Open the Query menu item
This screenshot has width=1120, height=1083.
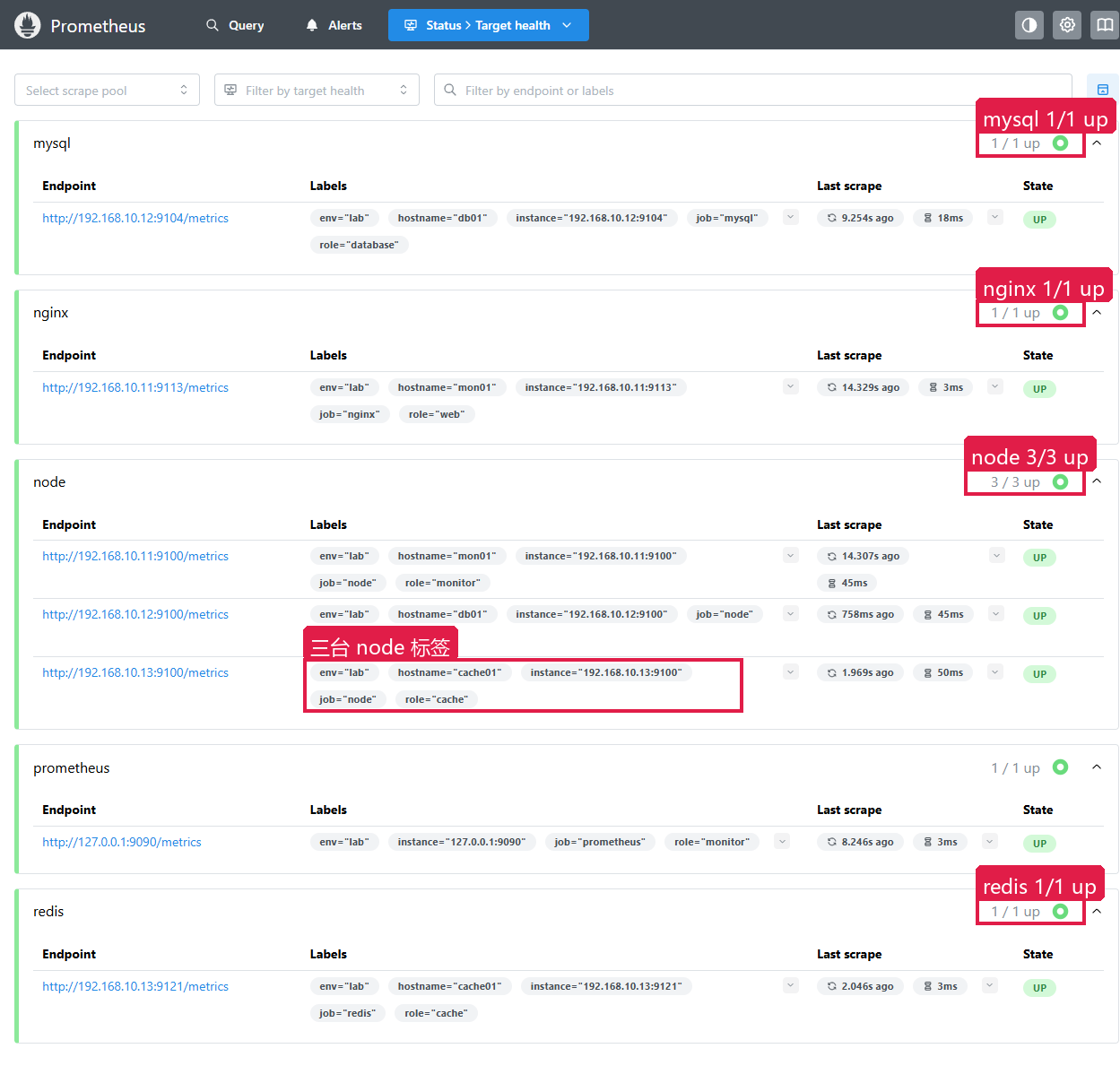[235, 25]
